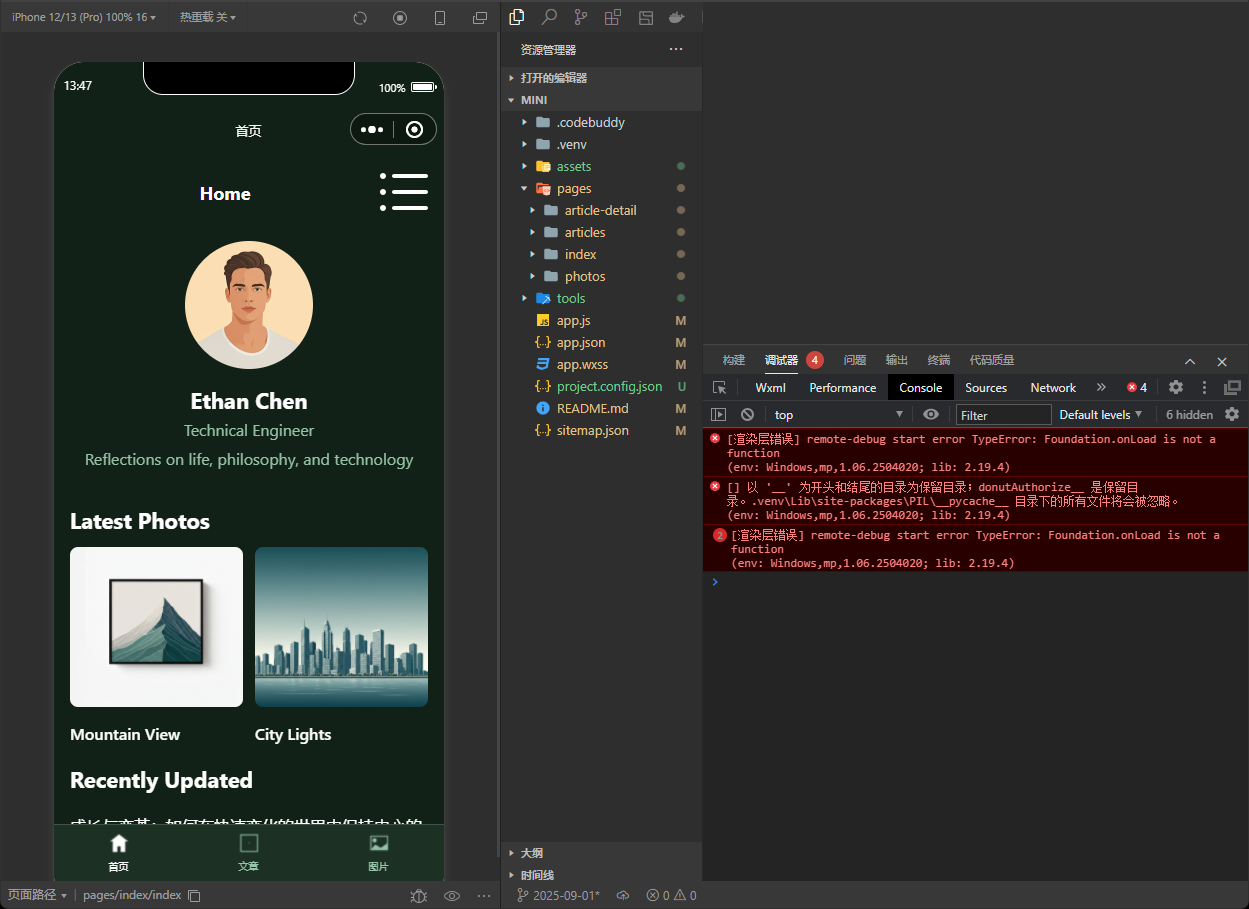Click the bug debug icon in simulator status bar

pos(419,896)
